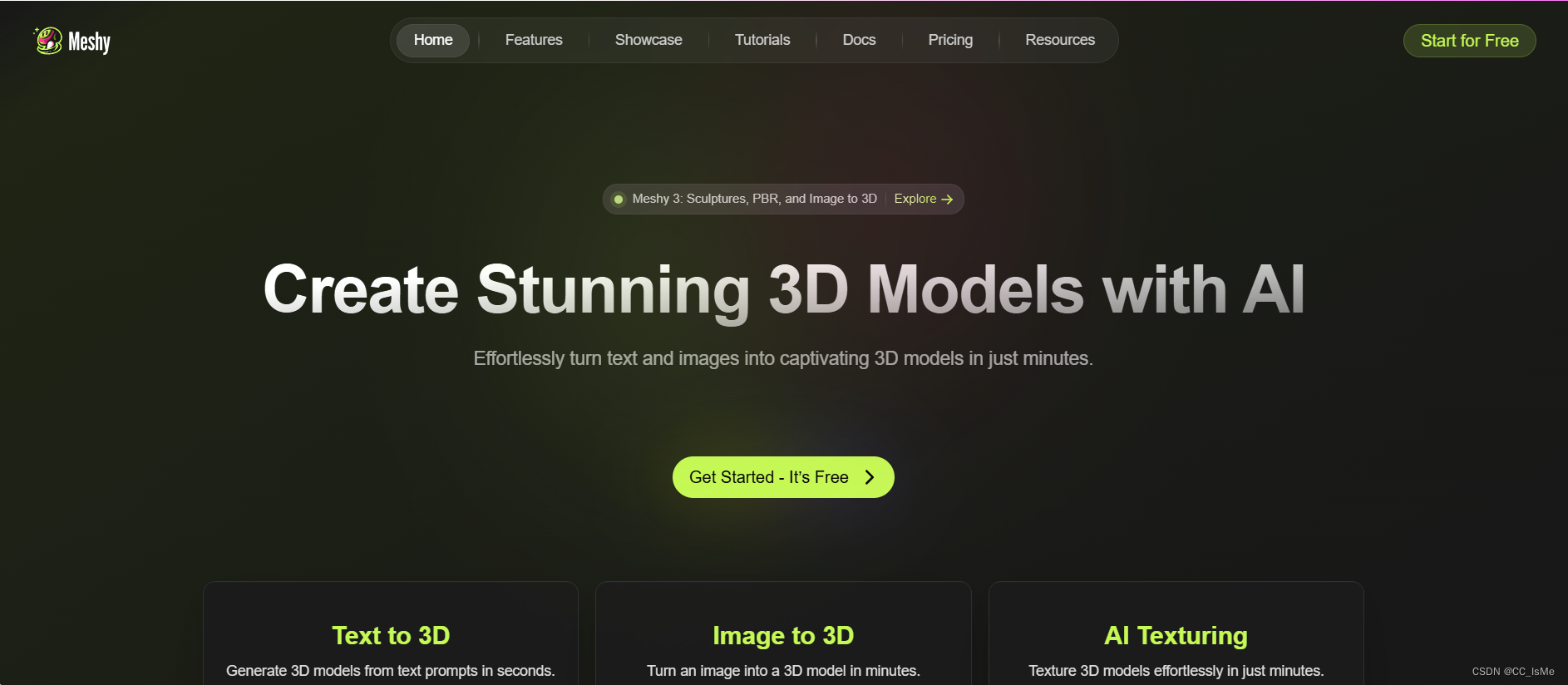This screenshot has width=1568, height=685.
Task: Open the Showcase menu item
Action: coord(648,40)
